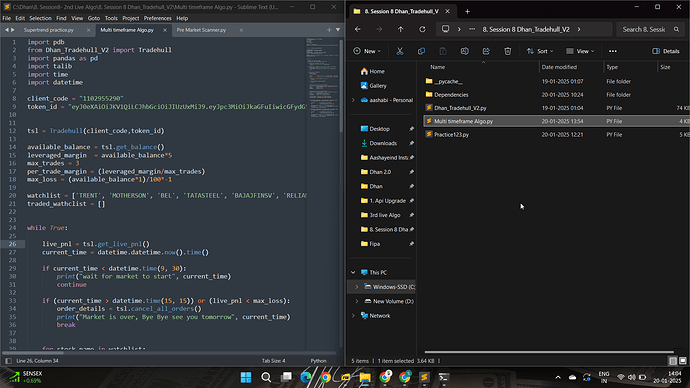Switch to Pre Market Scanner.py tab
Image resolution: width=690 pixels, height=388 pixels.
201,30
